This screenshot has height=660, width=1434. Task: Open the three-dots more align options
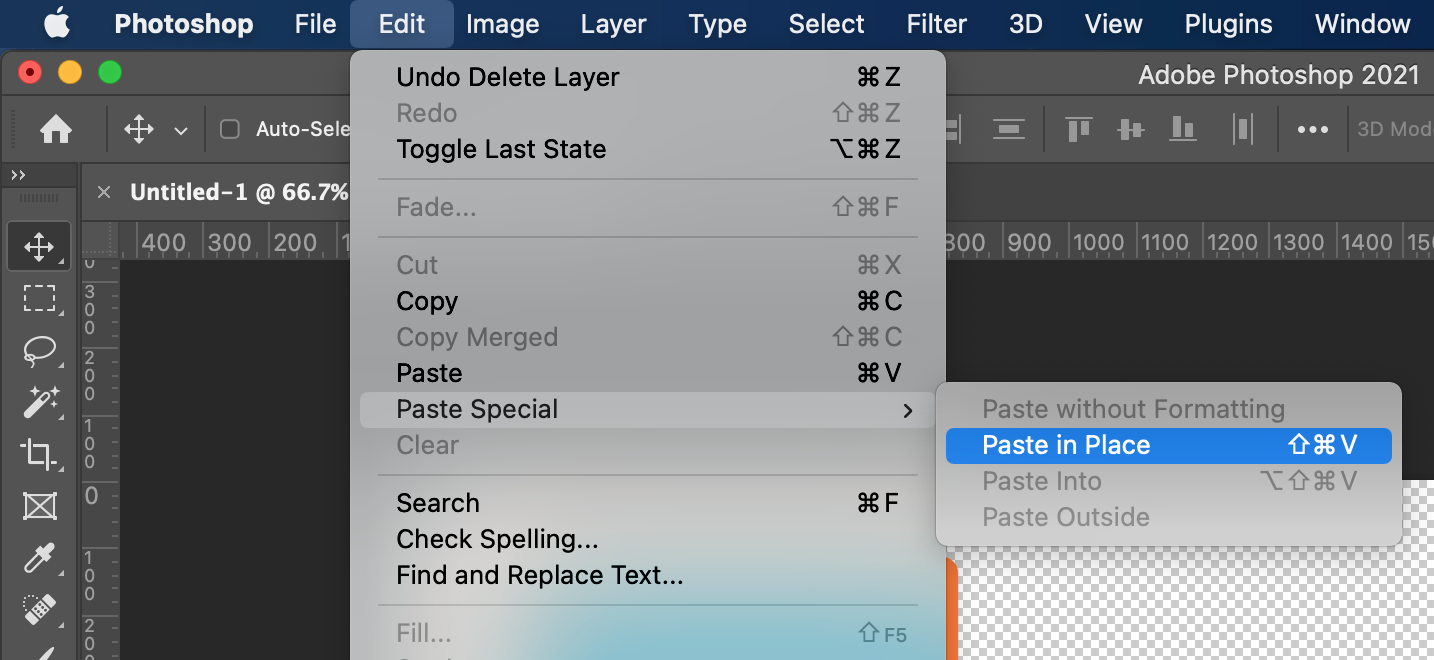pos(1312,129)
